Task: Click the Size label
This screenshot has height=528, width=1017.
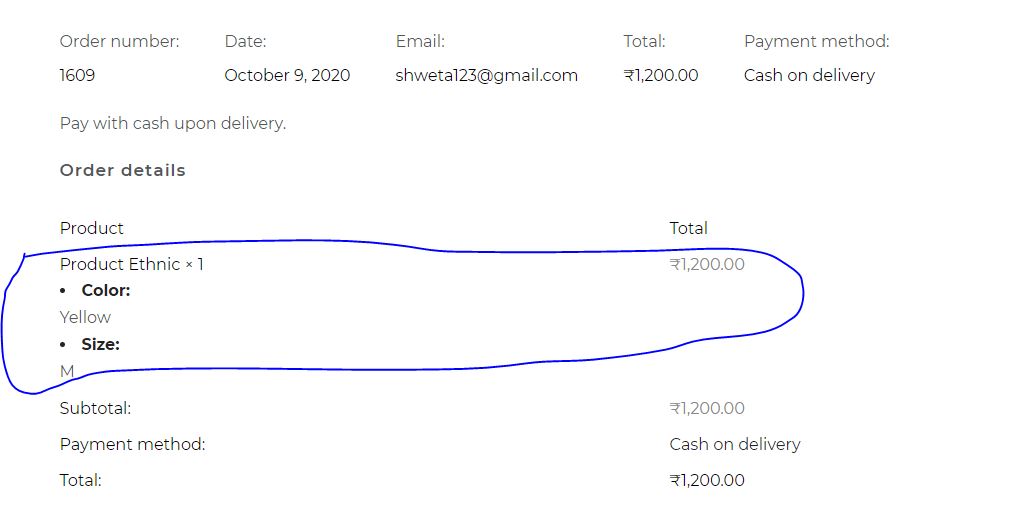Action: [x=101, y=344]
